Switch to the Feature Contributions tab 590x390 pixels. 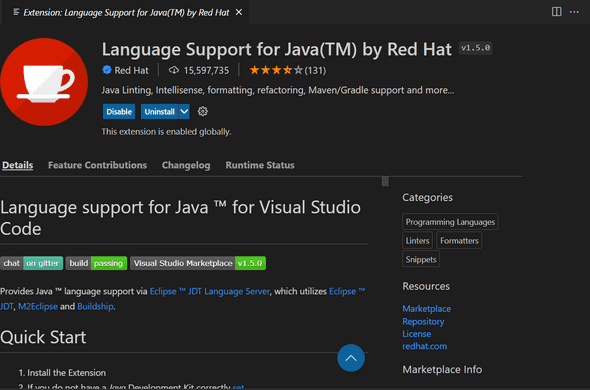click(x=97, y=165)
